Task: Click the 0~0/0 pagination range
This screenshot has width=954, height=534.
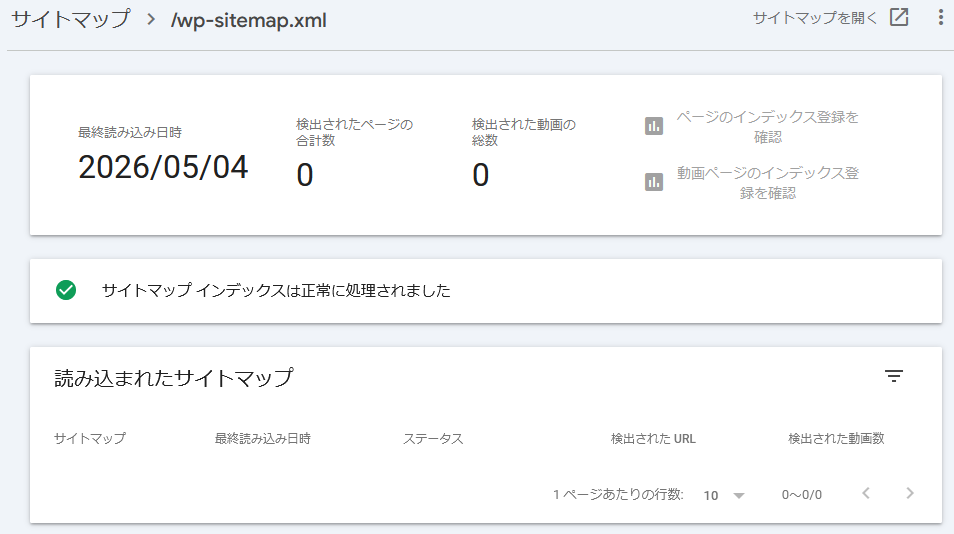Action: [x=801, y=495]
